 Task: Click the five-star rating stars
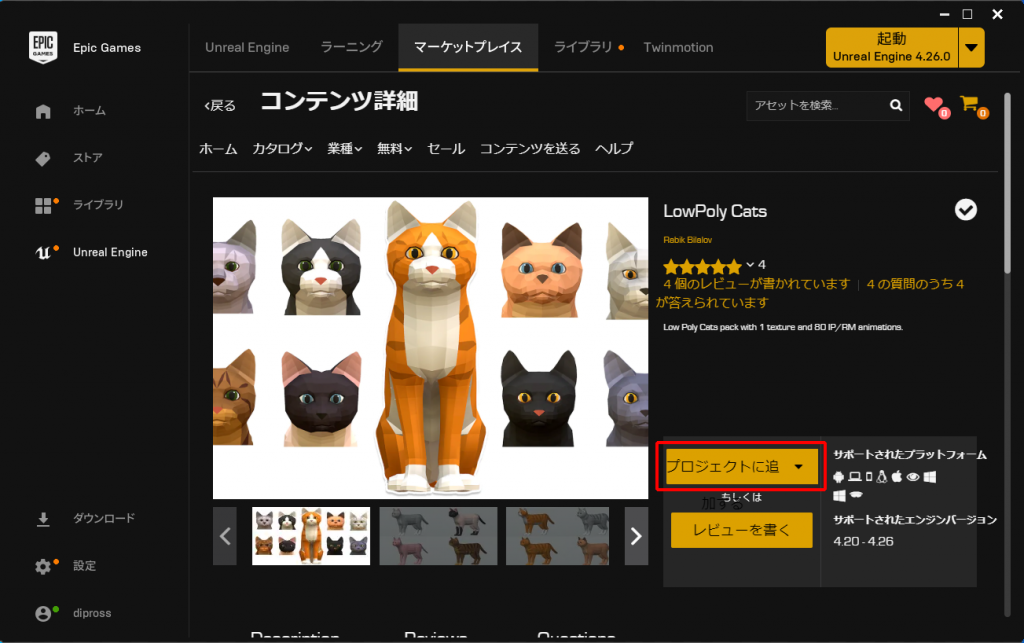tap(702, 266)
